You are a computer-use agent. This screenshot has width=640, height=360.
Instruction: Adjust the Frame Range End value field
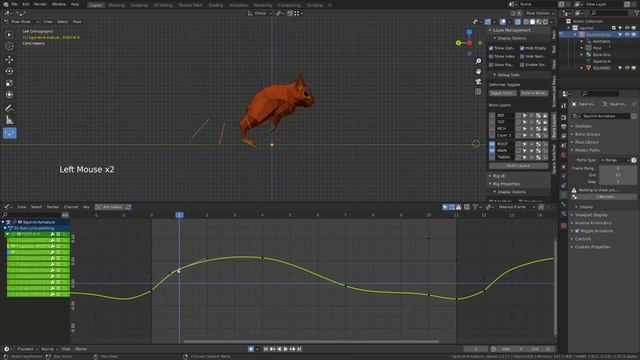618,175
